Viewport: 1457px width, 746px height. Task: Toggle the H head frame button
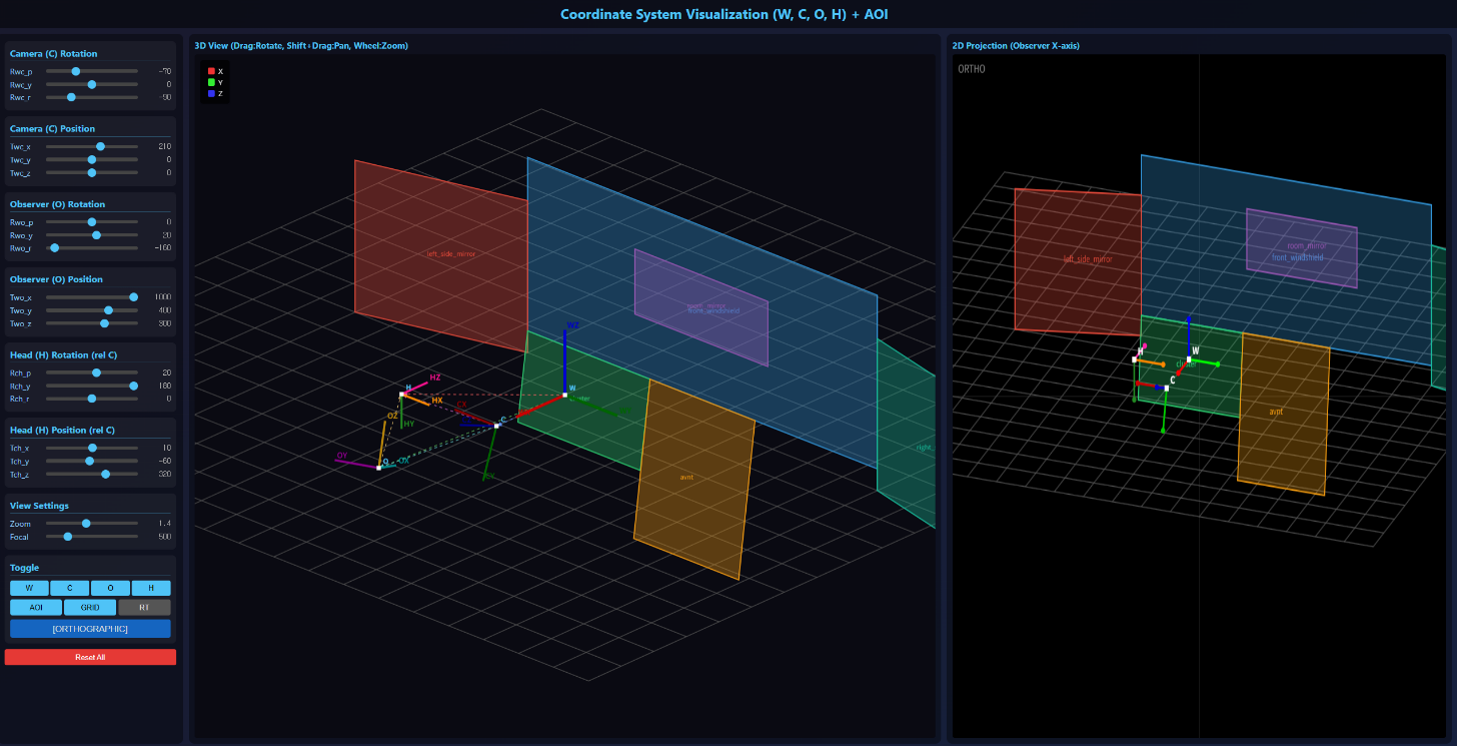click(x=151, y=588)
